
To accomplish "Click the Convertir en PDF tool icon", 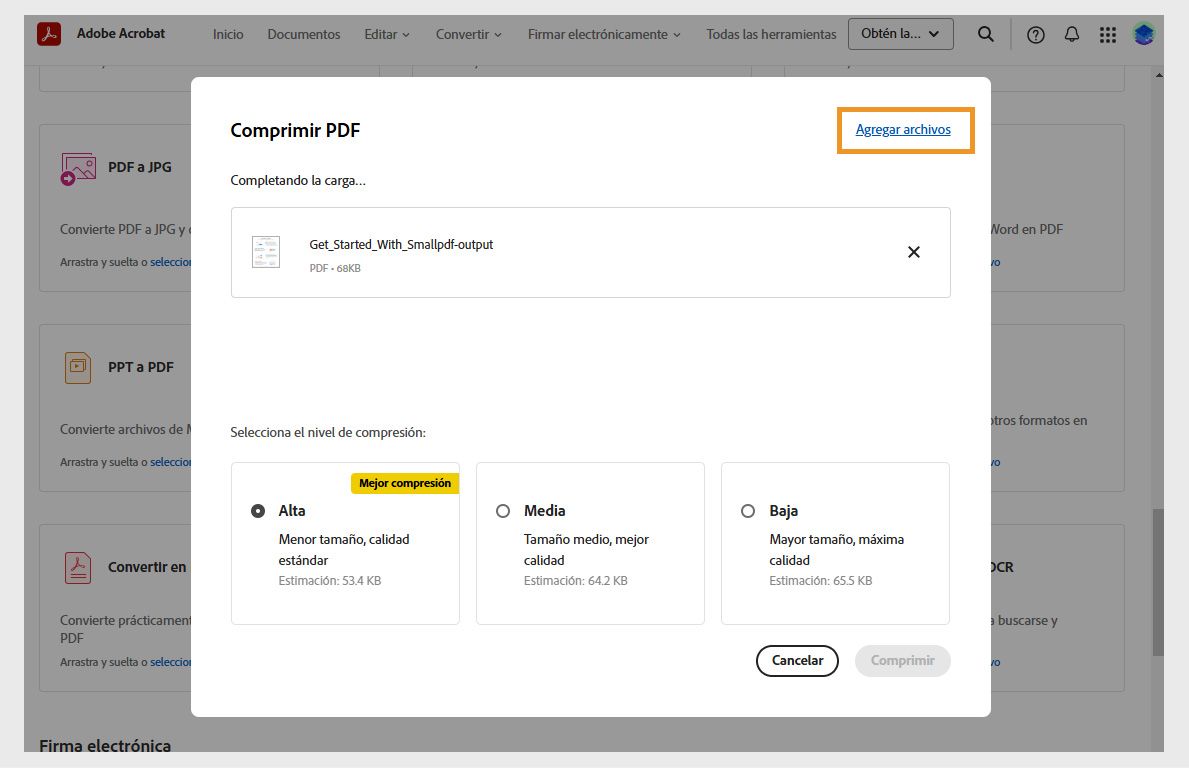I will 76,566.
